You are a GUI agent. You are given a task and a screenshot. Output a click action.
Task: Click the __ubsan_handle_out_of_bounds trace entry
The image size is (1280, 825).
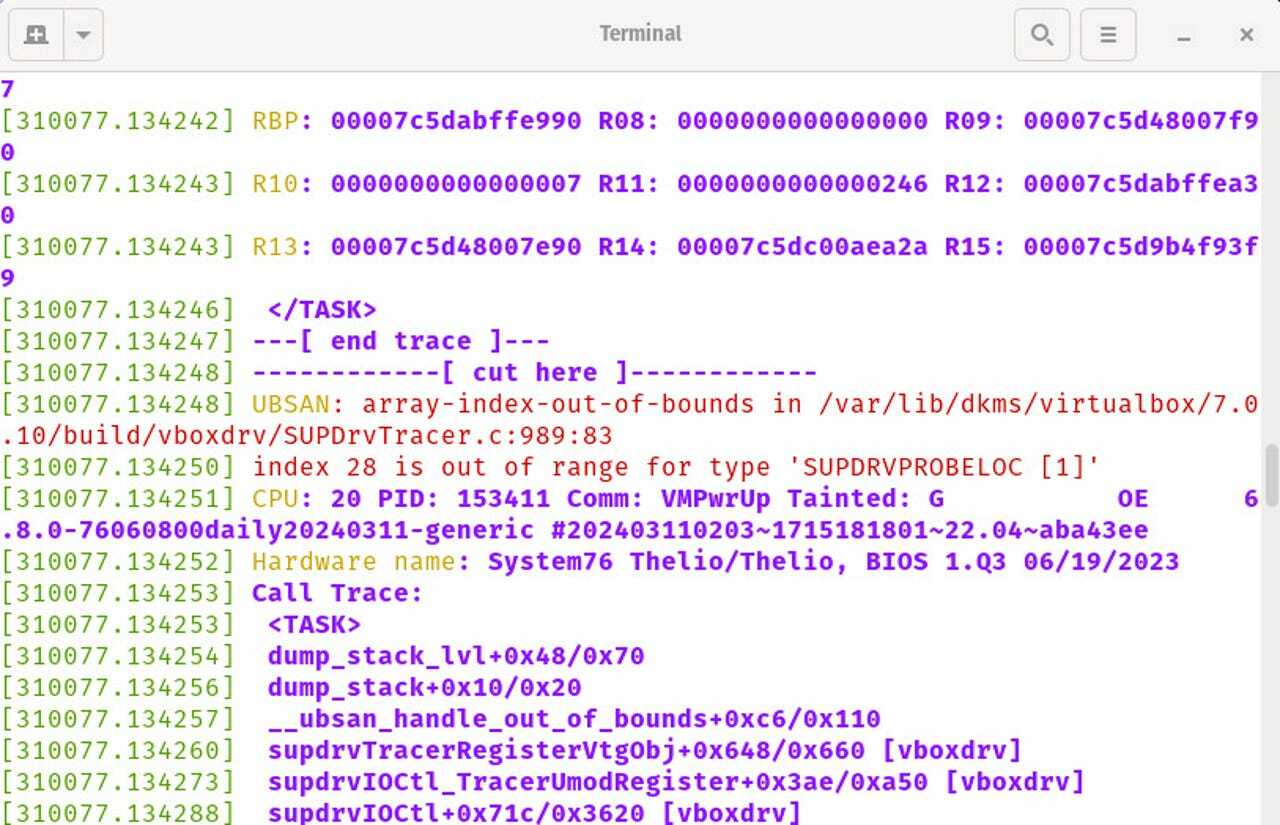tap(573, 719)
